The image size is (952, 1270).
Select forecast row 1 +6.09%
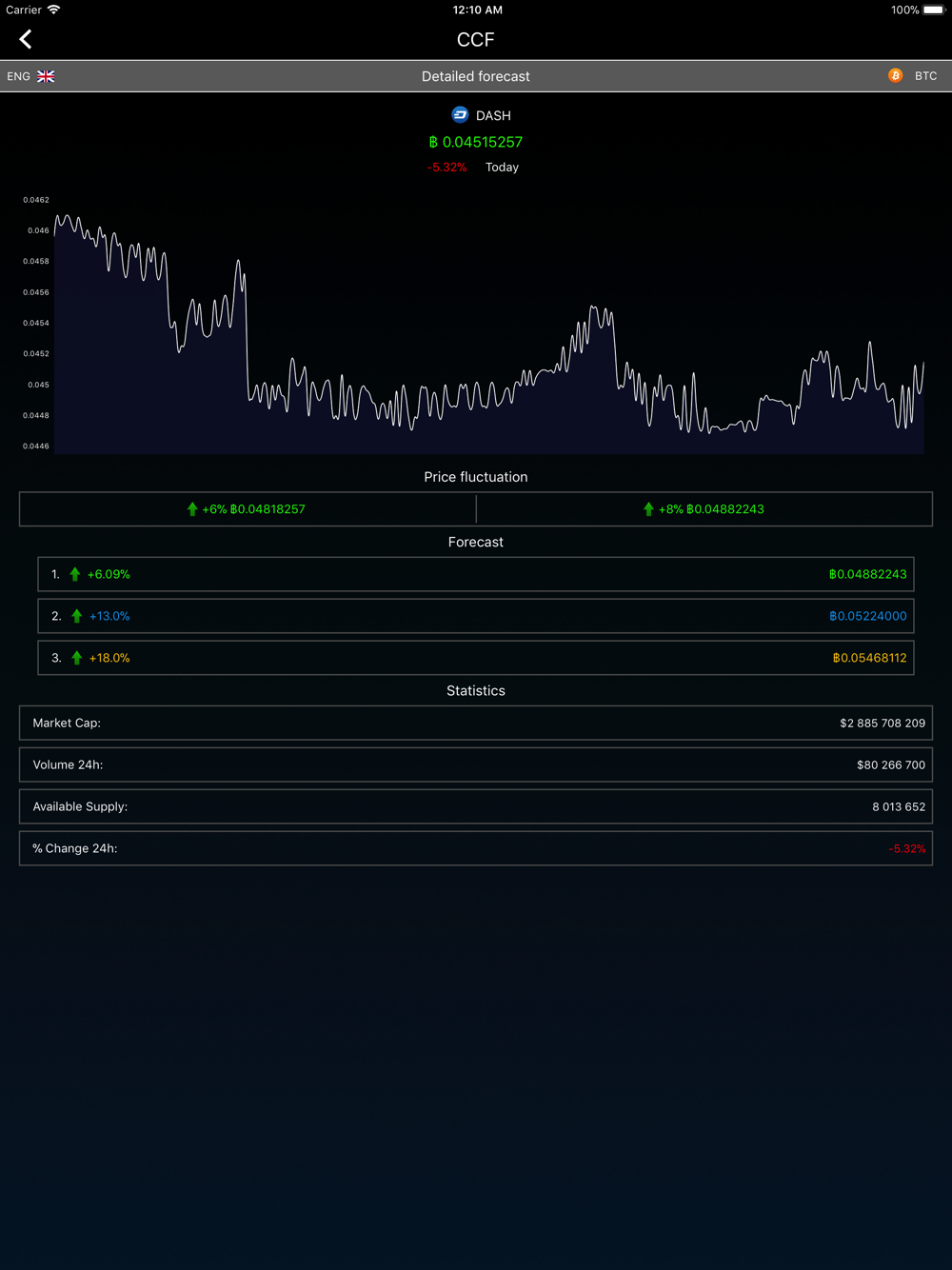coord(476,574)
